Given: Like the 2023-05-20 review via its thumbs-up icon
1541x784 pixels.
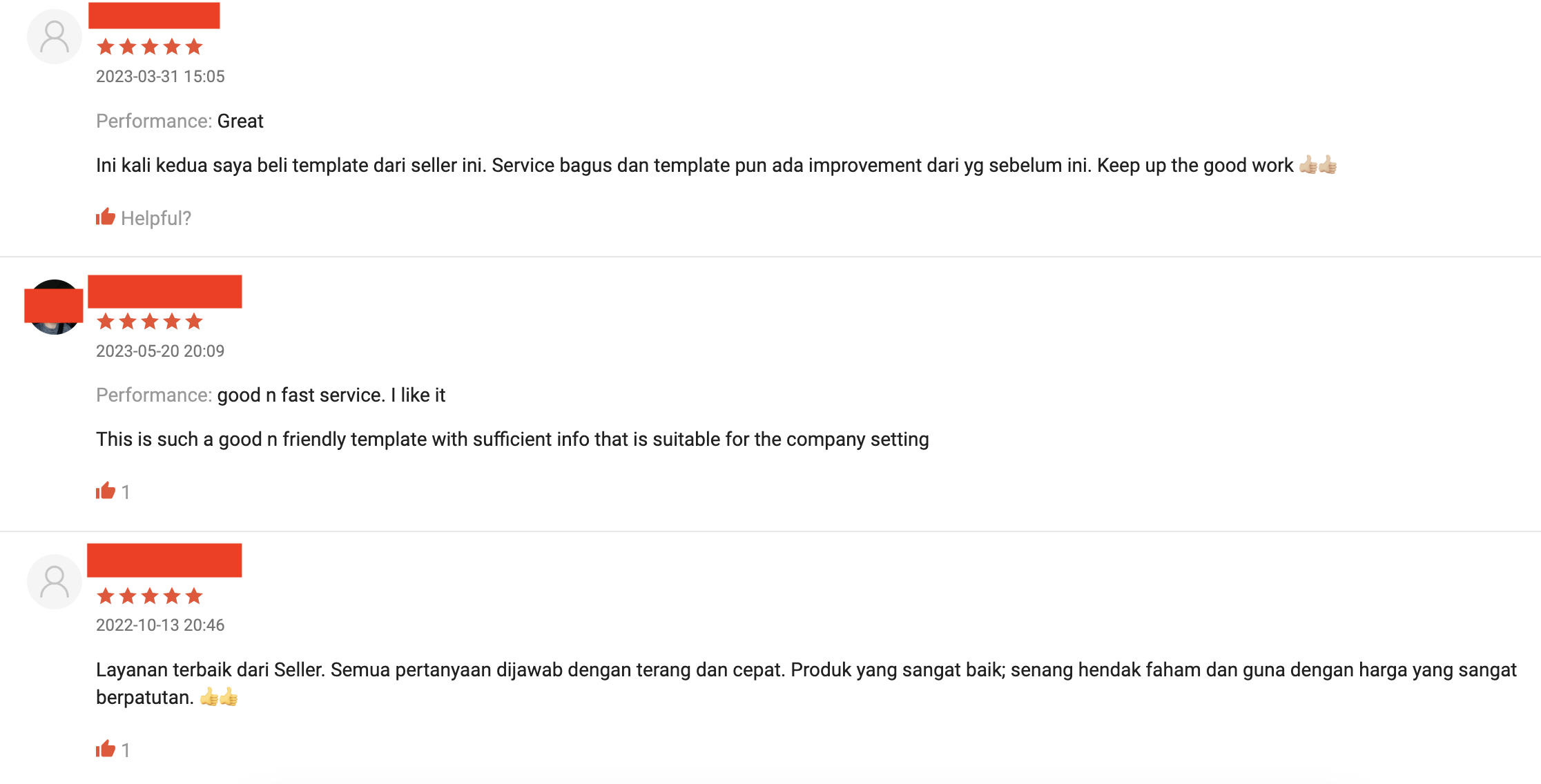Looking at the screenshot, I should point(106,491).
